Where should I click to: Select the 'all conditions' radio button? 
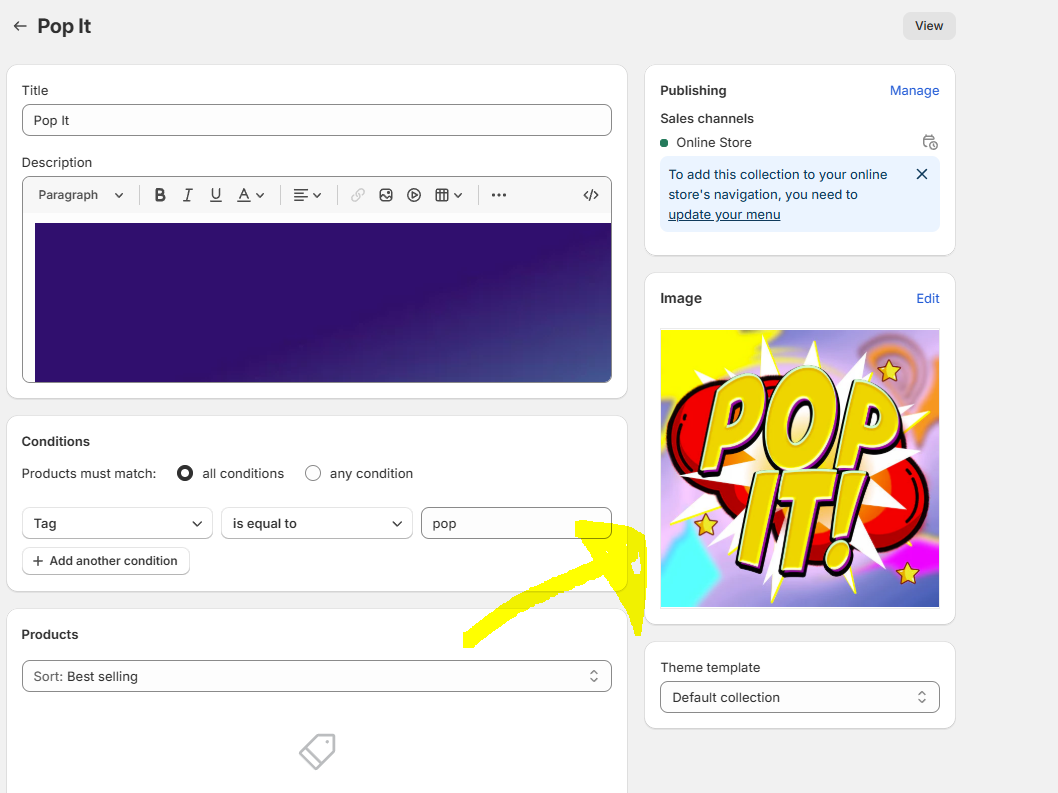pyautogui.click(x=185, y=473)
